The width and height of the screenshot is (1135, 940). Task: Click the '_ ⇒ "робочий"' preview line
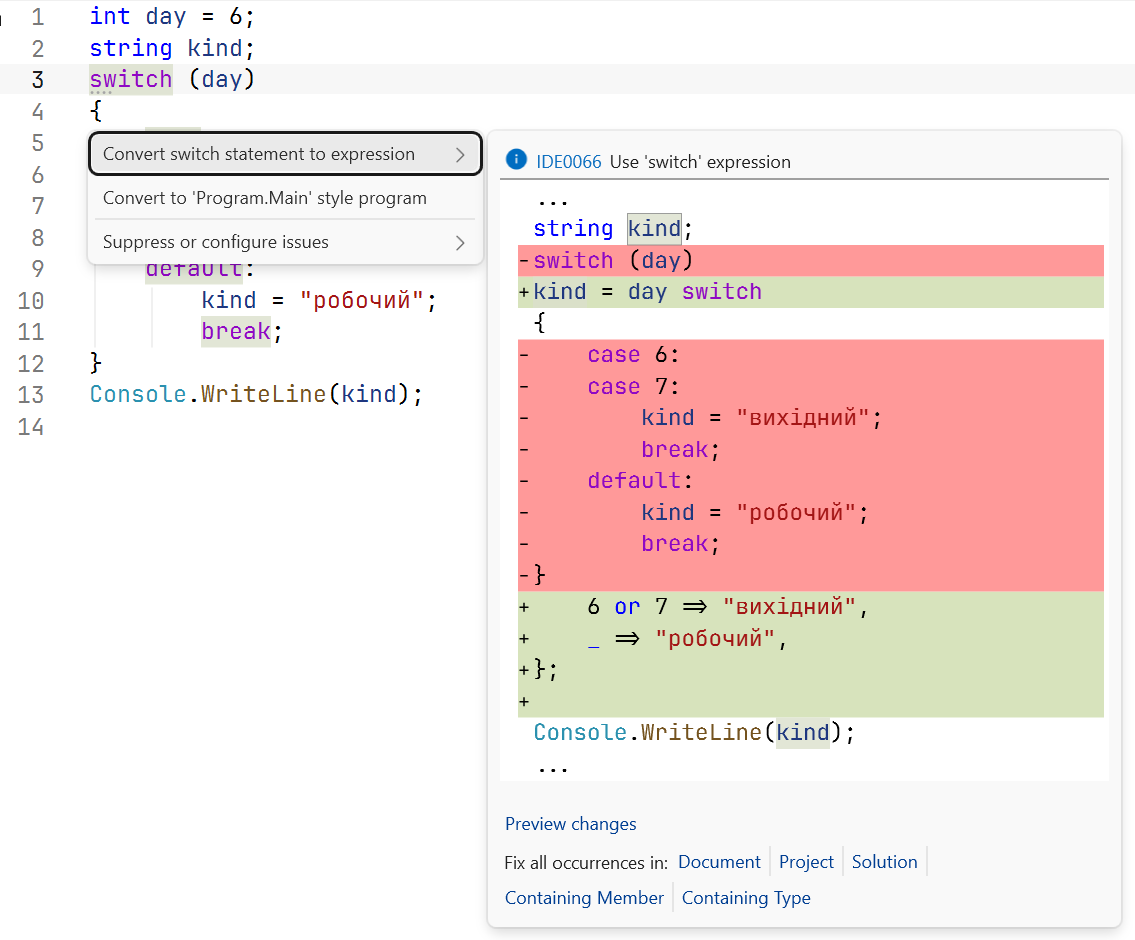pyautogui.click(x=811, y=638)
